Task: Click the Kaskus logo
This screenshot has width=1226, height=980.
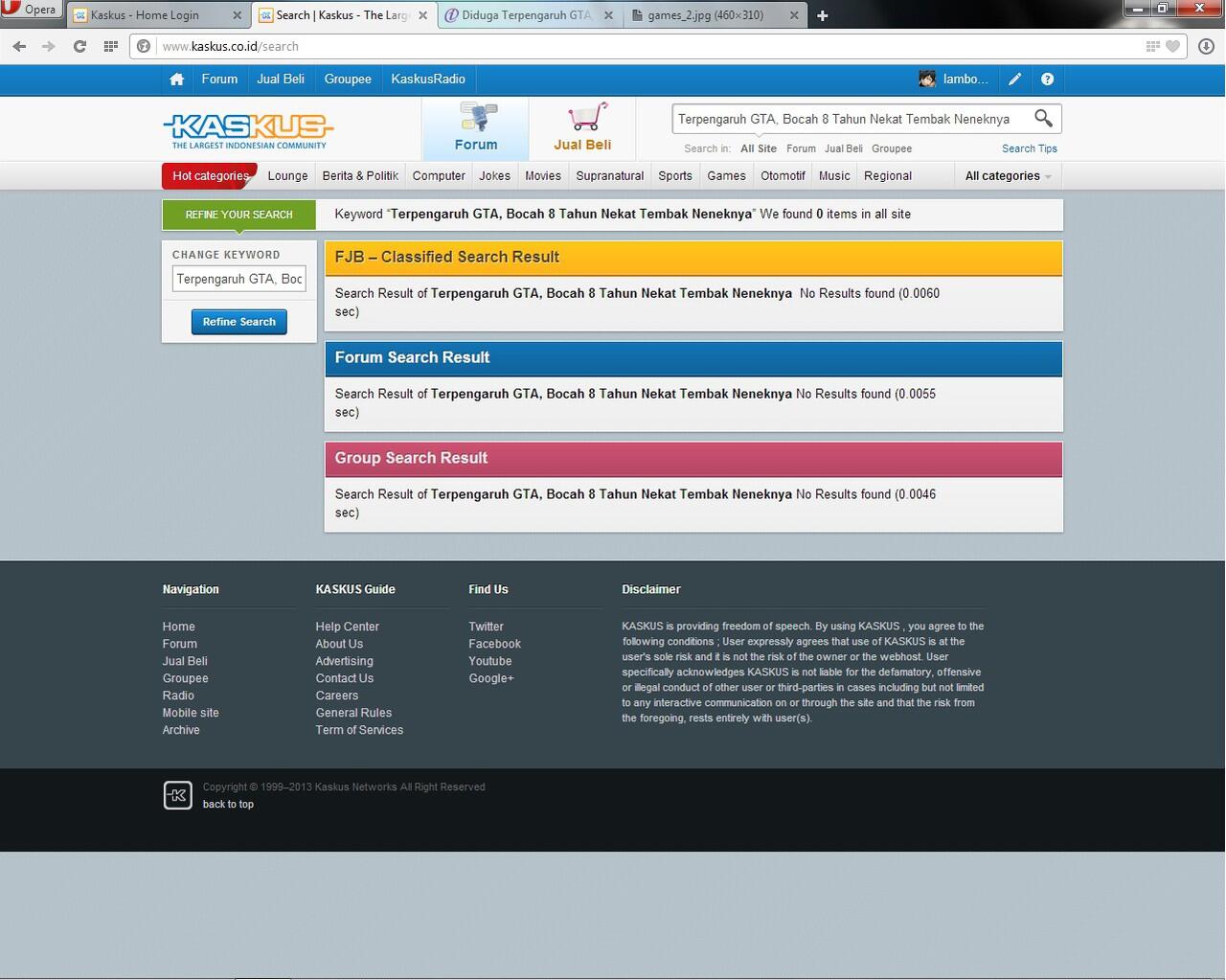Action: 248,130
